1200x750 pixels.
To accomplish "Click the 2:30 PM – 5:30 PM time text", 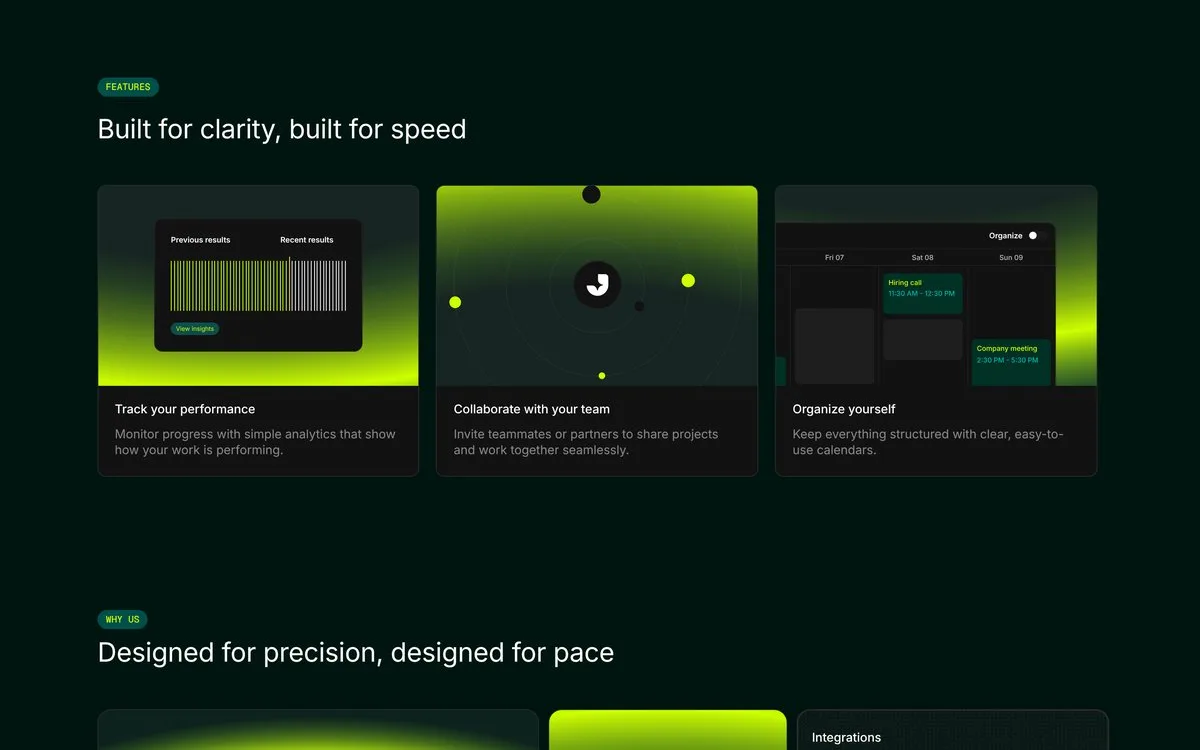I will tap(1007, 360).
